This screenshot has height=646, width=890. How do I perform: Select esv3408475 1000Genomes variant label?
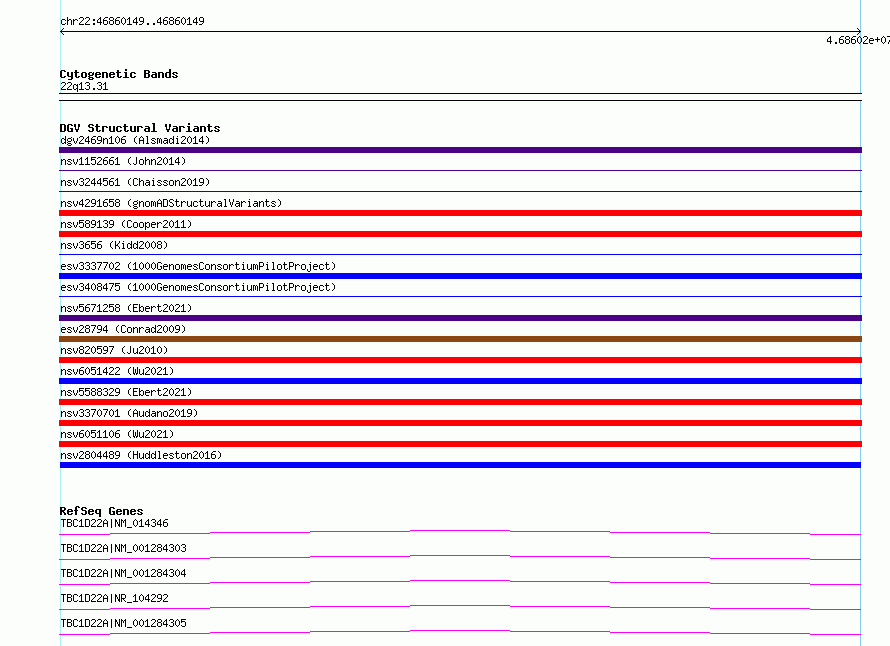coord(198,287)
